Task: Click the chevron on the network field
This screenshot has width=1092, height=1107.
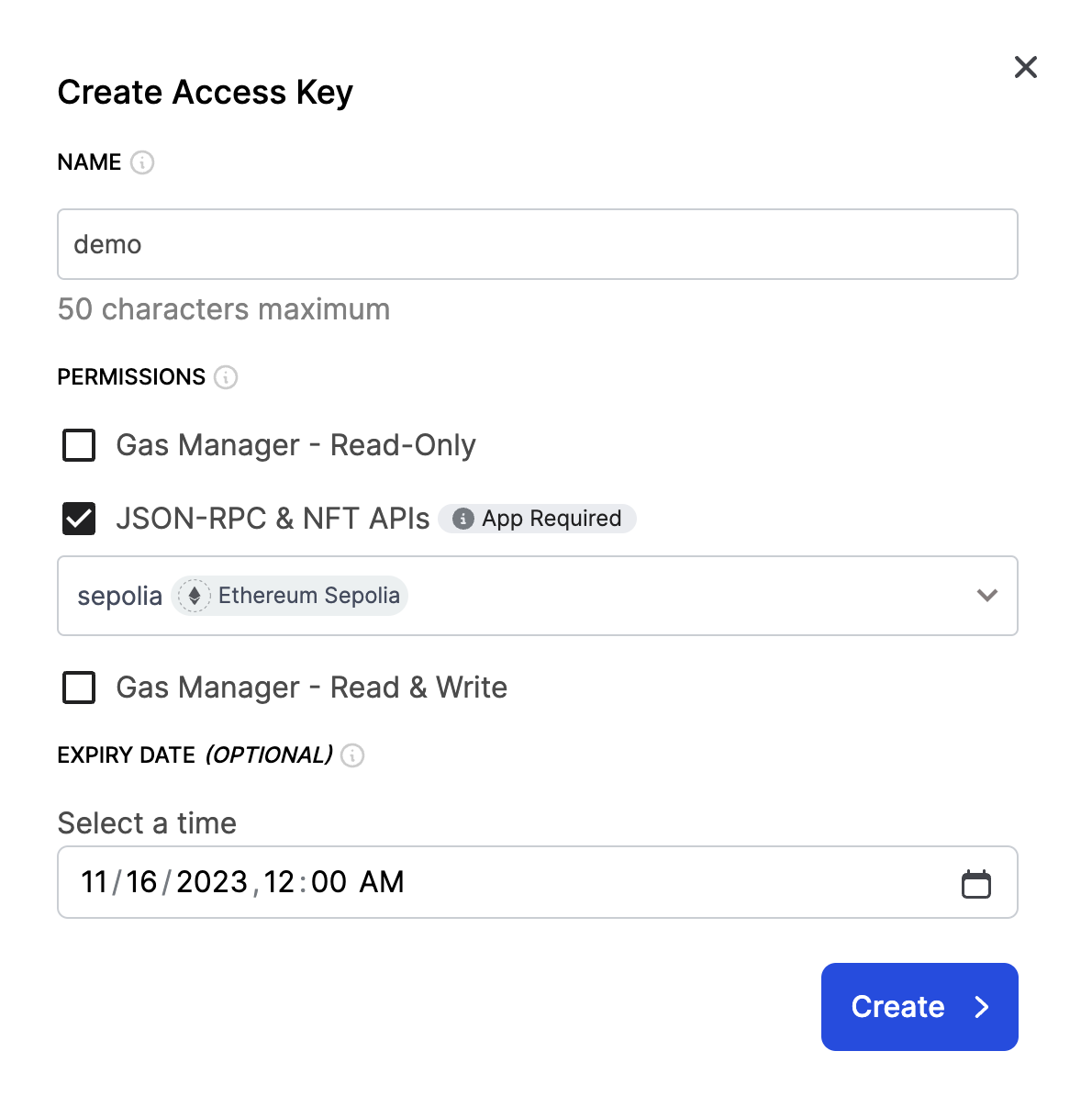Action: [x=987, y=596]
